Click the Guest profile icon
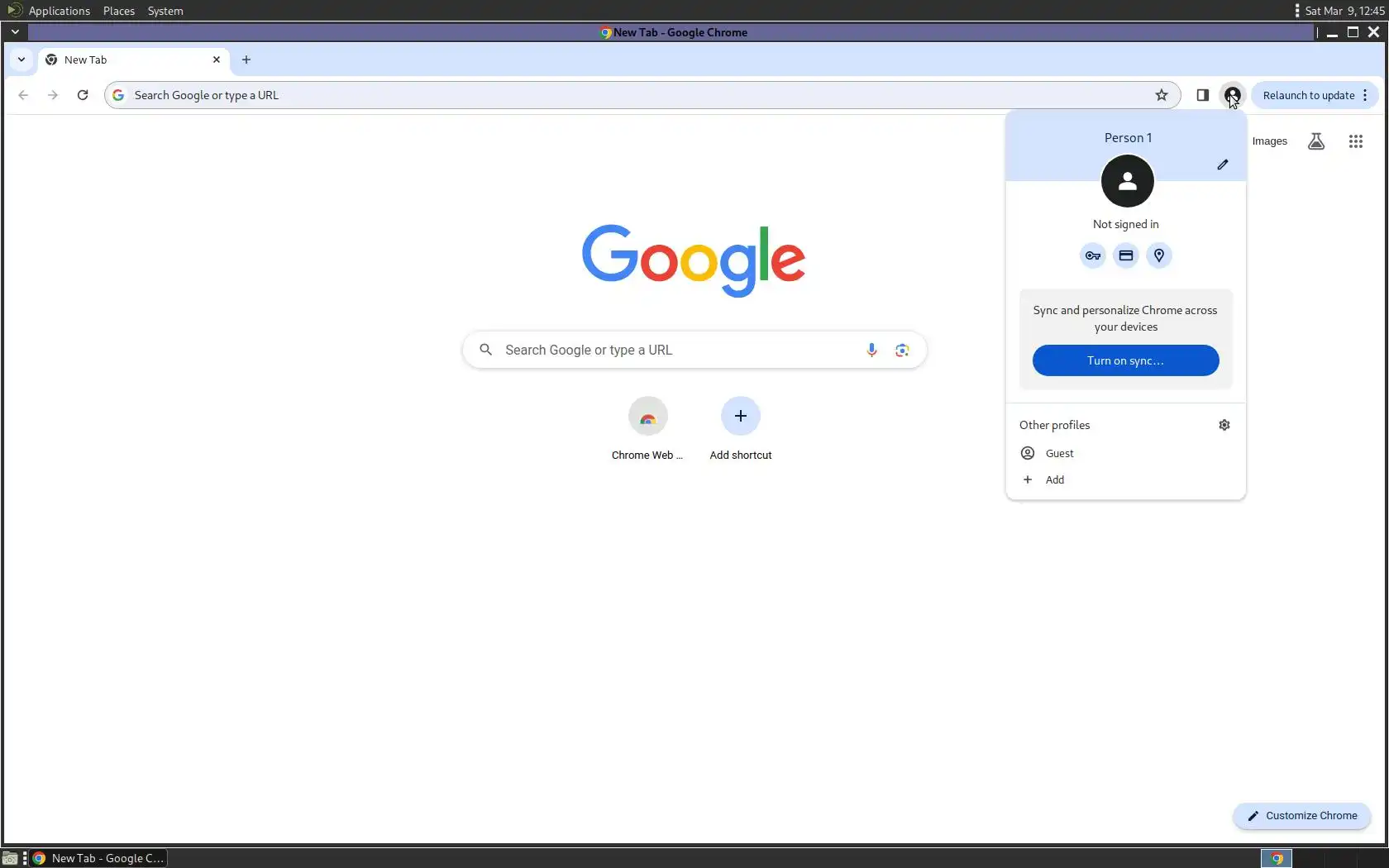Viewport: 1389px width, 868px height. click(x=1028, y=453)
